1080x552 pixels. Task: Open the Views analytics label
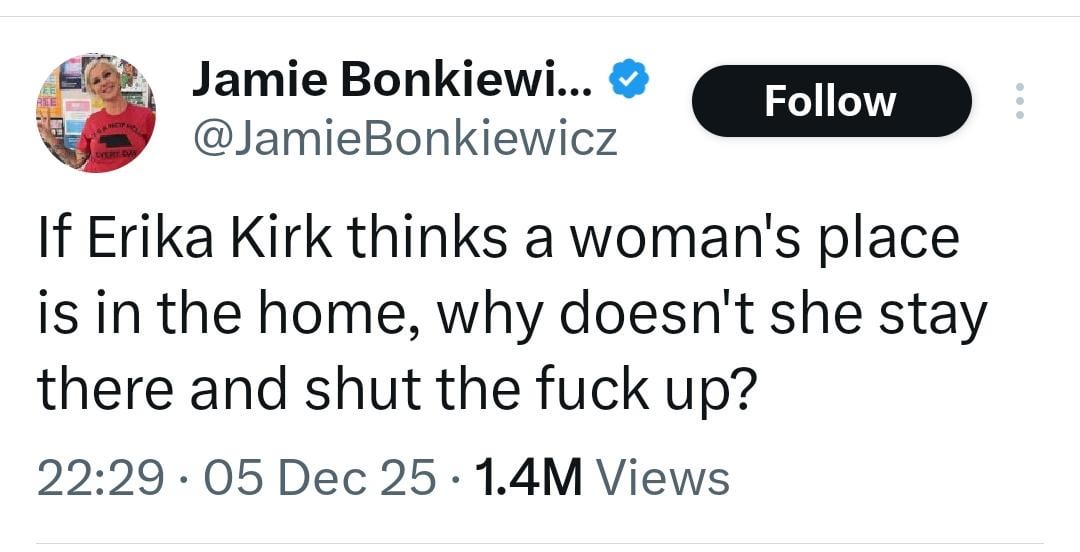(662, 477)
